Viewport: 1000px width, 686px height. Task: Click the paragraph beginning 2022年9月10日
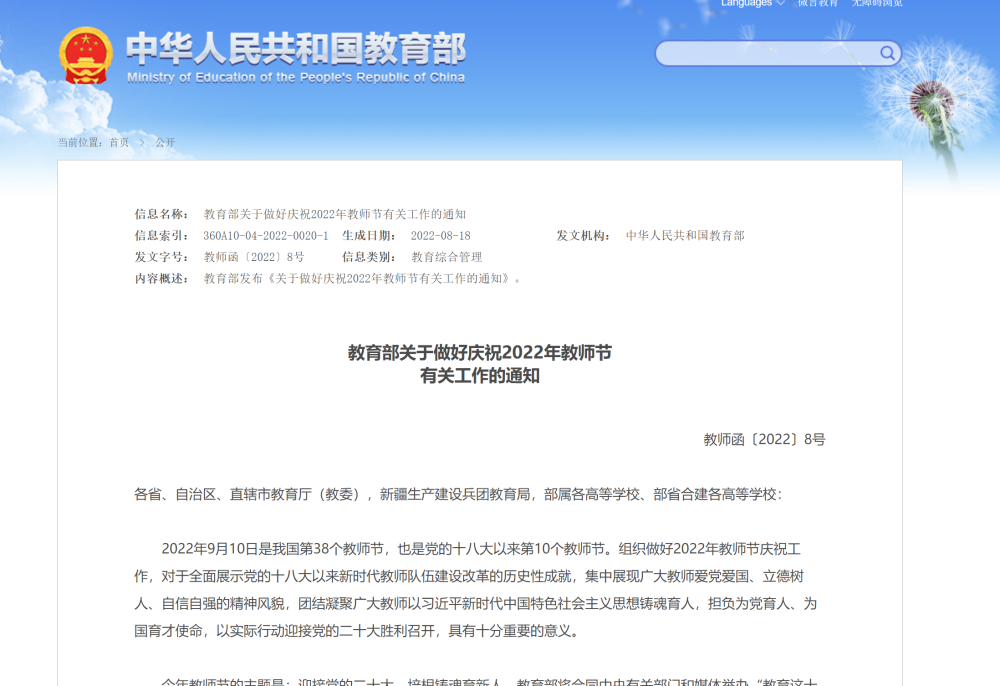pyautogui.click(x=480, y=590)
